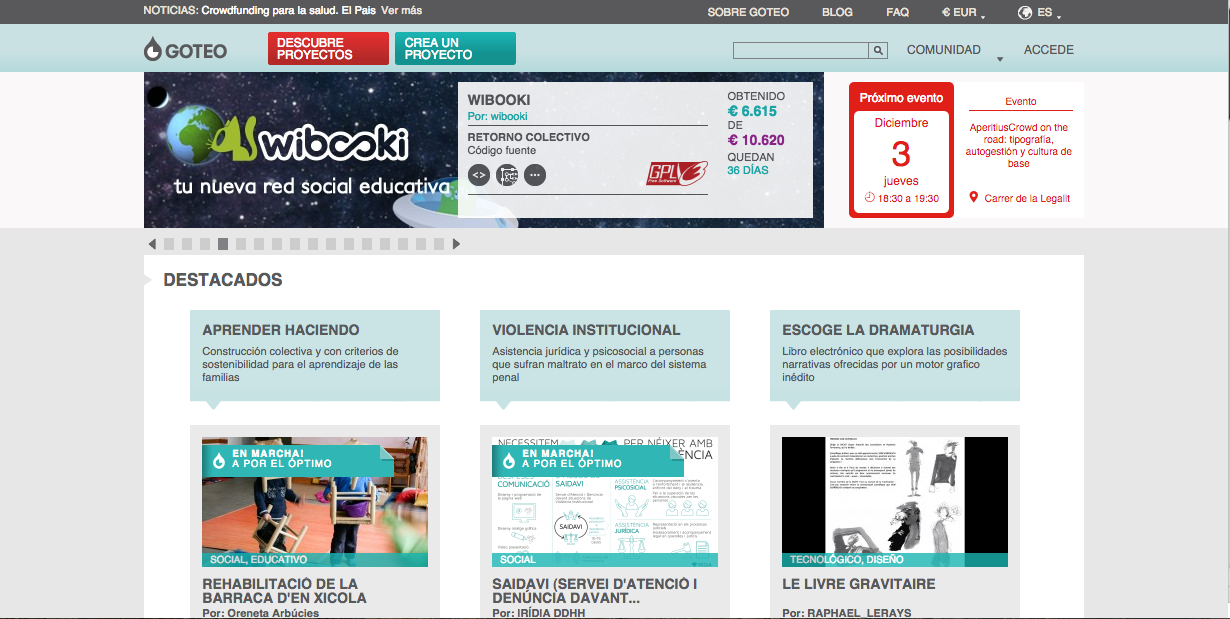This screenshot has width=1230, height=619.
Task: Open the WIBOOKI project title
Action: [499, 100]
